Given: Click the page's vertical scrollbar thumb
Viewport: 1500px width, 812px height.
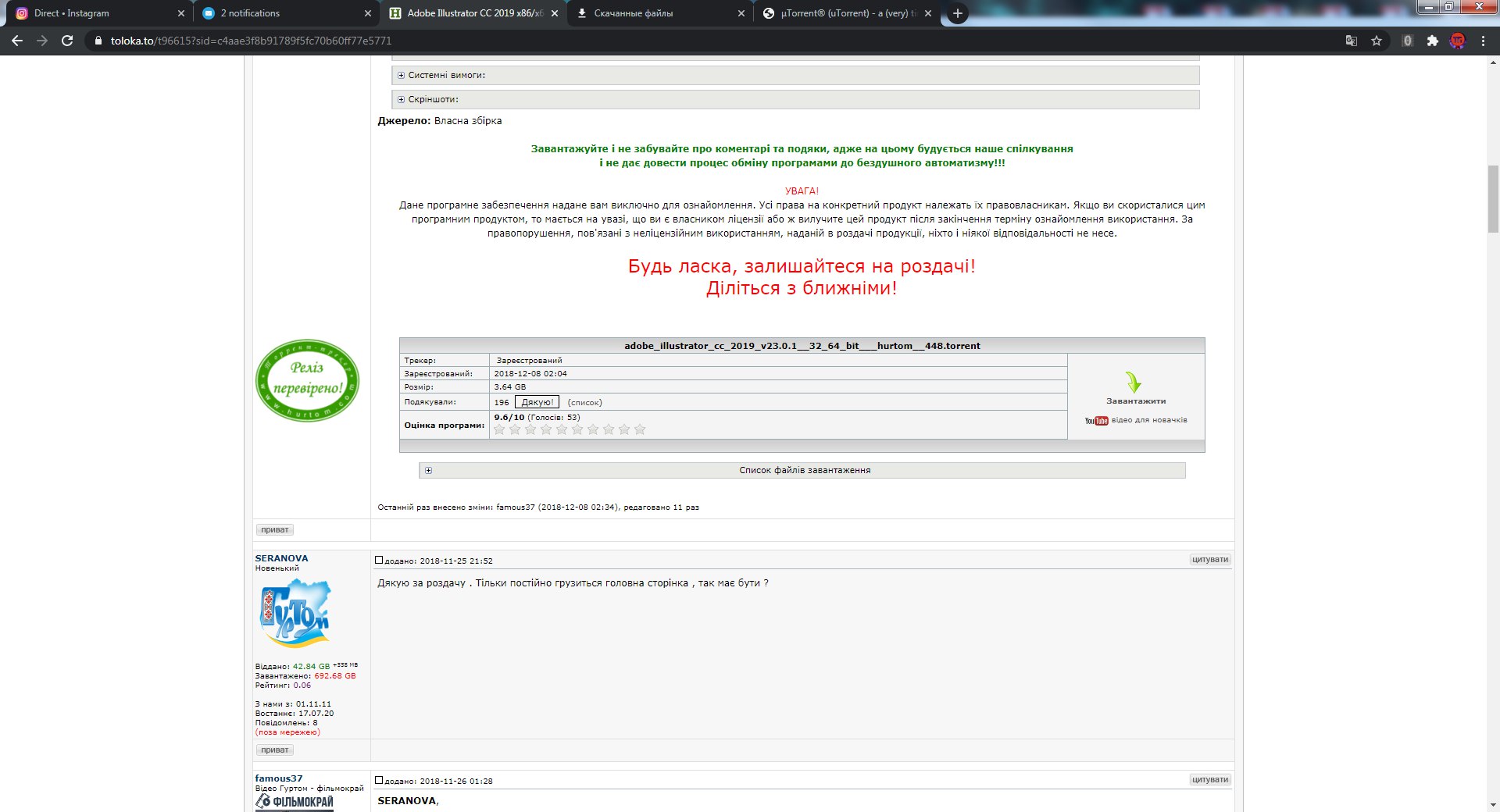Looking at the screenshot, I should (x=1493, y=199).
